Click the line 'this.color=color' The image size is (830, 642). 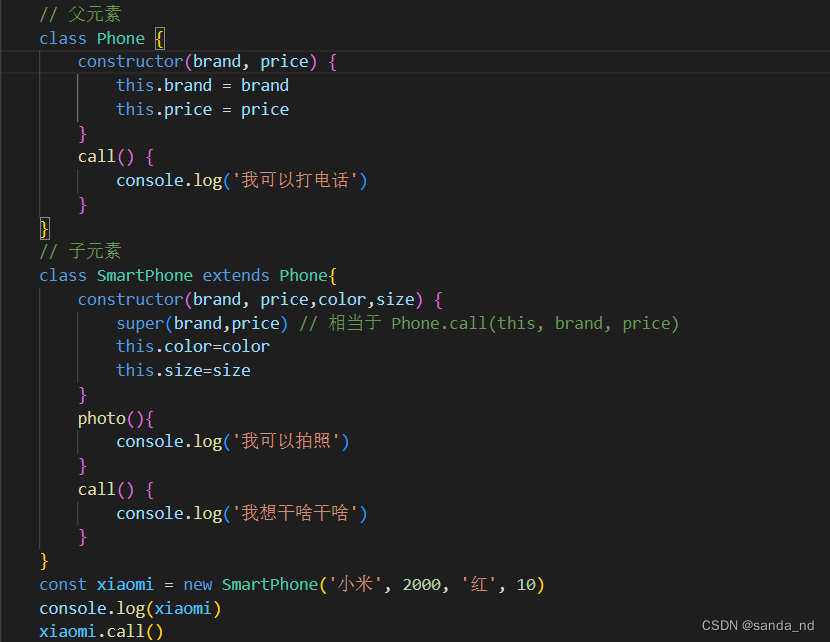[x=193, y=347]
